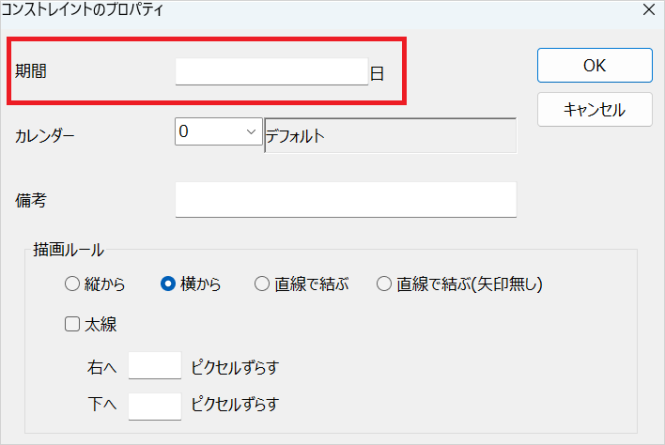Select the 縦から radio button
665x445 pixels.
pos(71,284)
